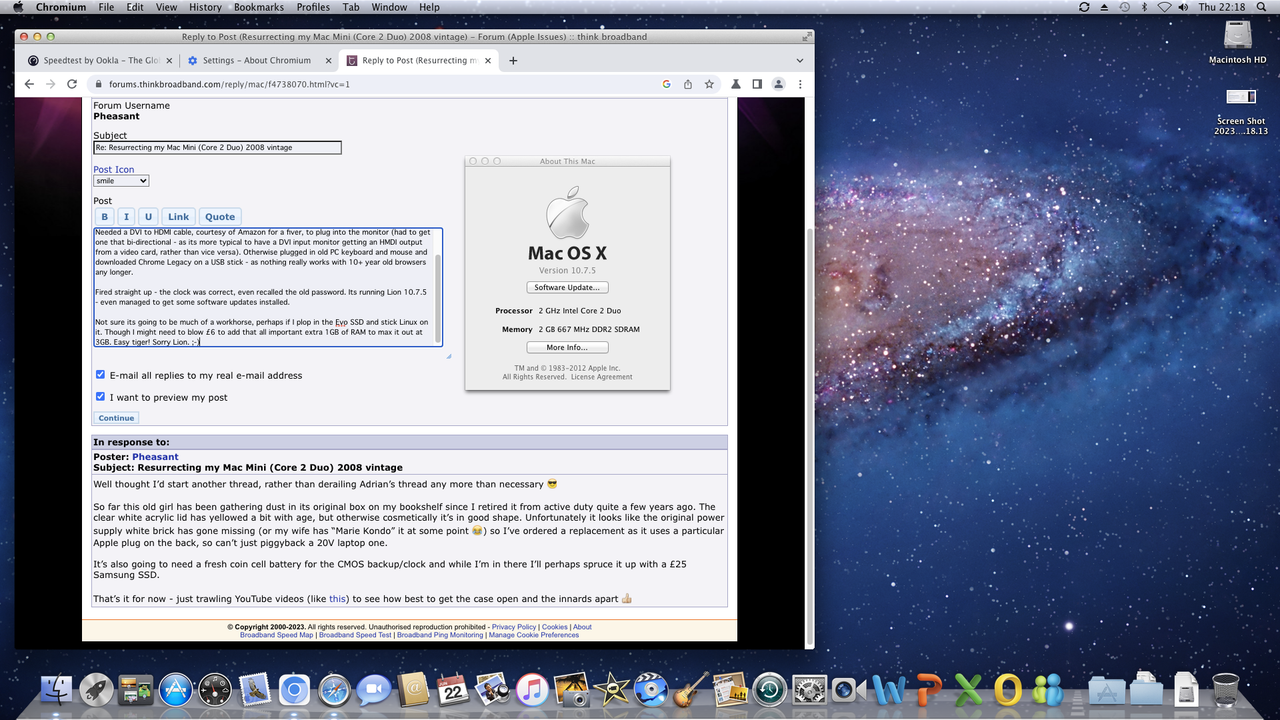Submit the reply with Continue
The height and width of the screenshot is (720, 1280).
coord(116,418)
